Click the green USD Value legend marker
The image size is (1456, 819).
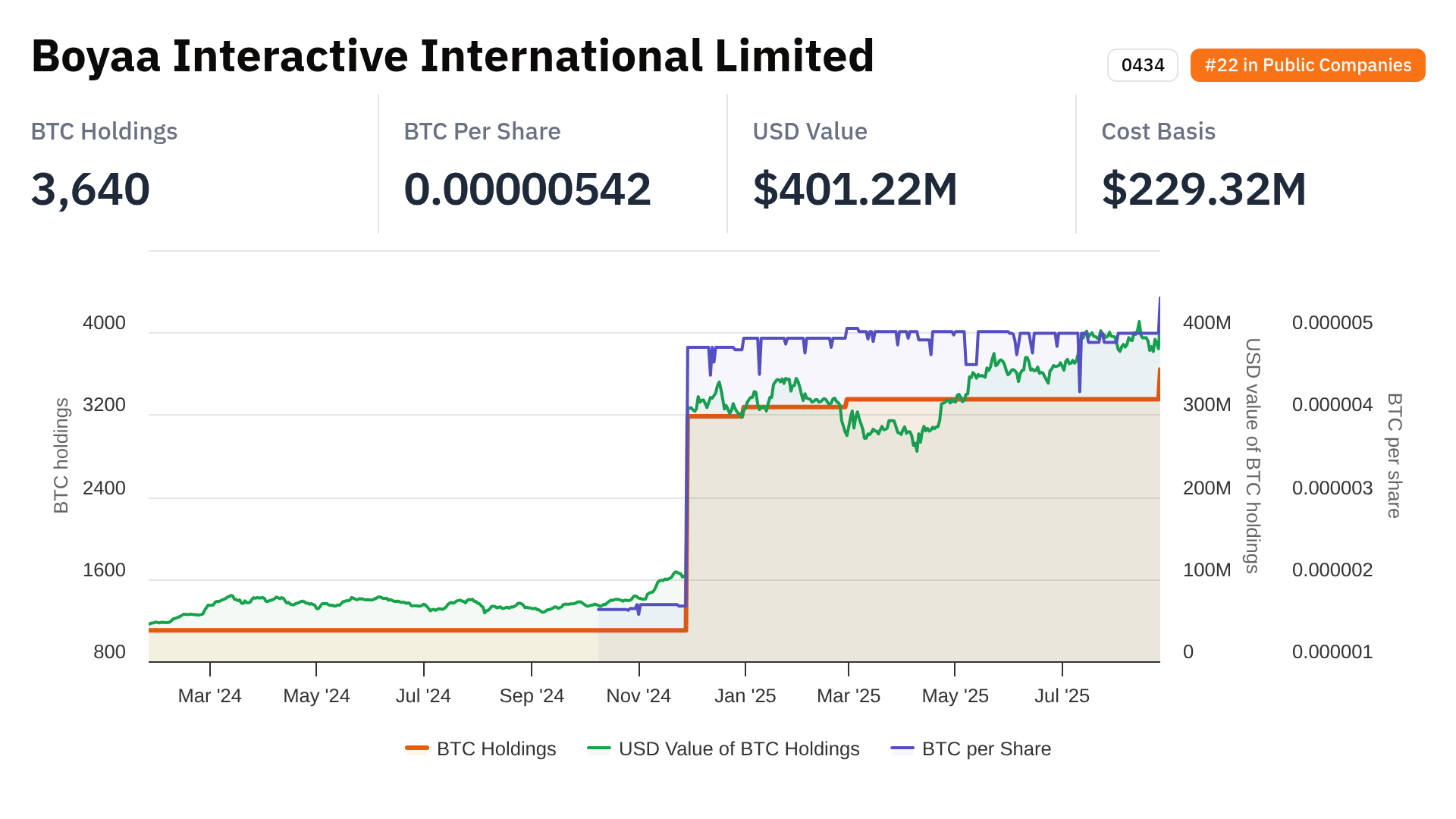click(x=599, y=748)
